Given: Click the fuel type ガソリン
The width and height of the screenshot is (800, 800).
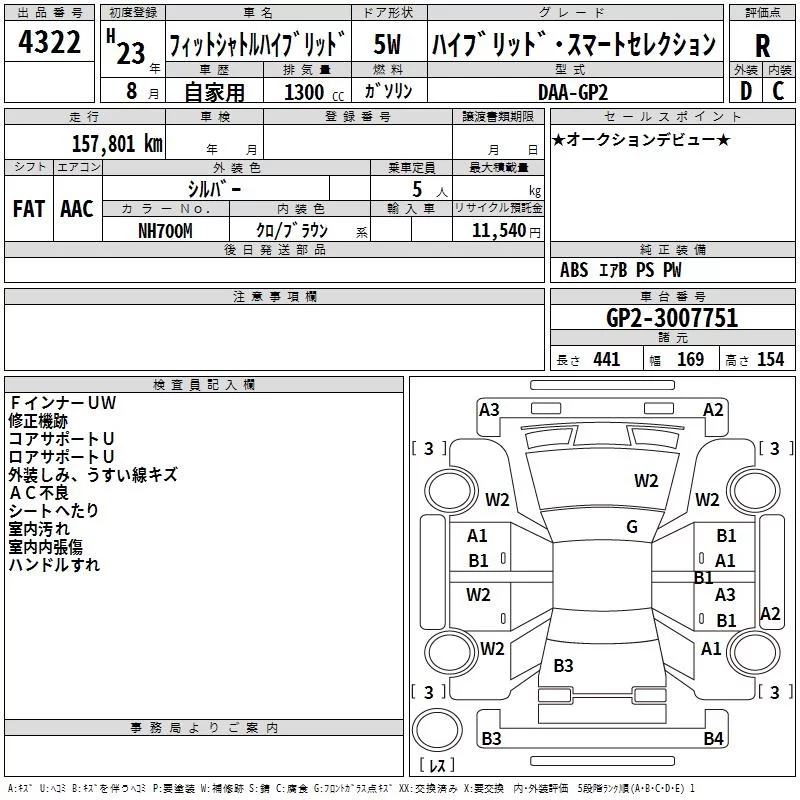Looking at the screenshot, I should pos(388,91).
